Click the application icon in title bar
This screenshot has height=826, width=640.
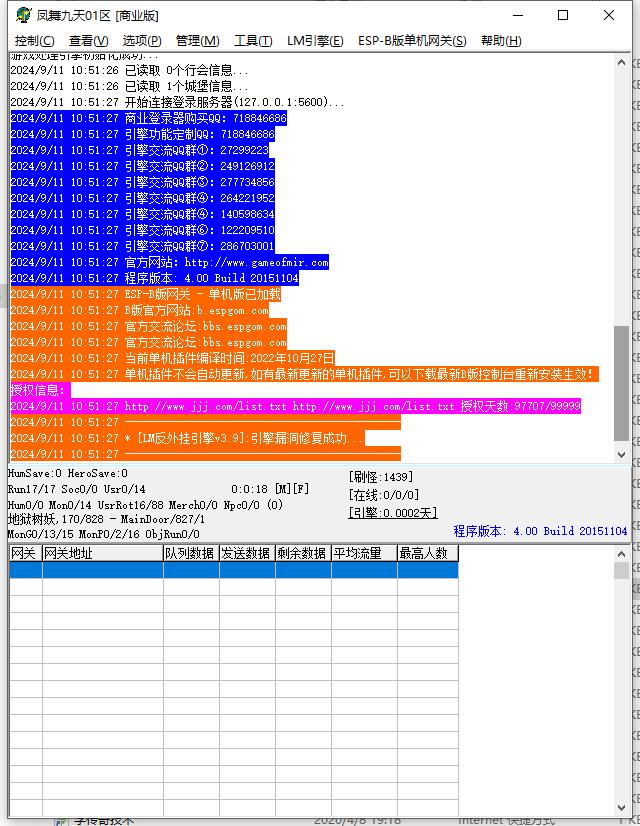pos(23,15)
